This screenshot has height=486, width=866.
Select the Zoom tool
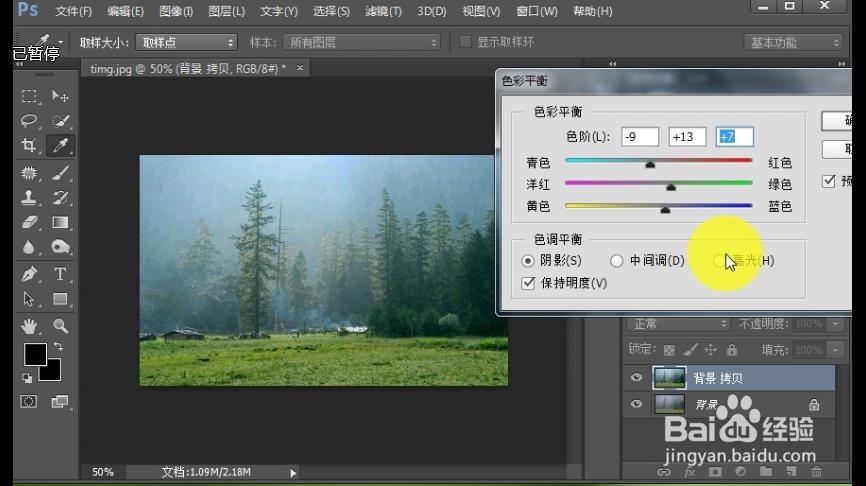tap(60, 326)
